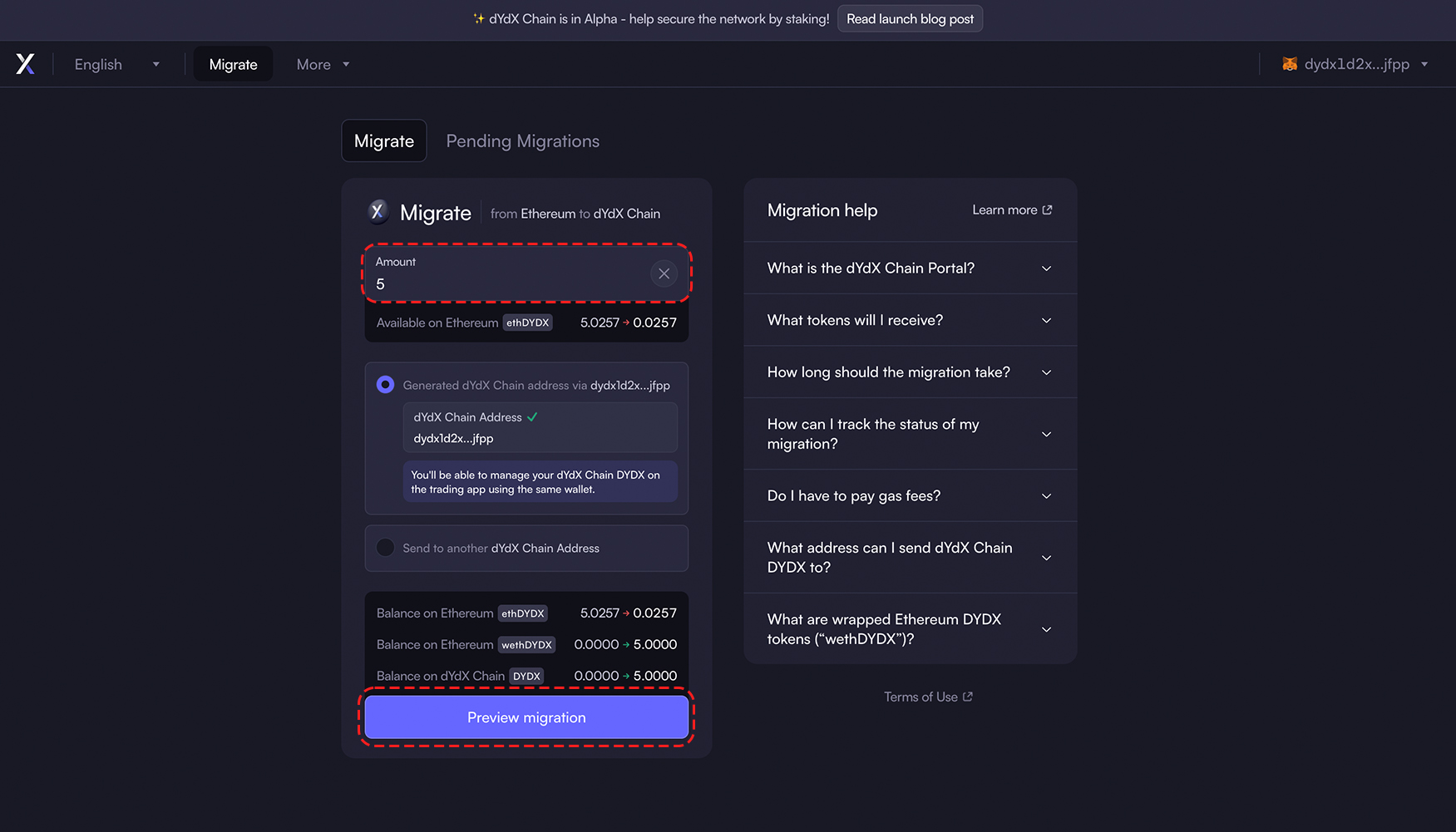Image resolution: width=1456 pixels, height=832 pixels.
Task: Click the ethDYDX tag in Available on Ethereum row
Action: [528, 322]
